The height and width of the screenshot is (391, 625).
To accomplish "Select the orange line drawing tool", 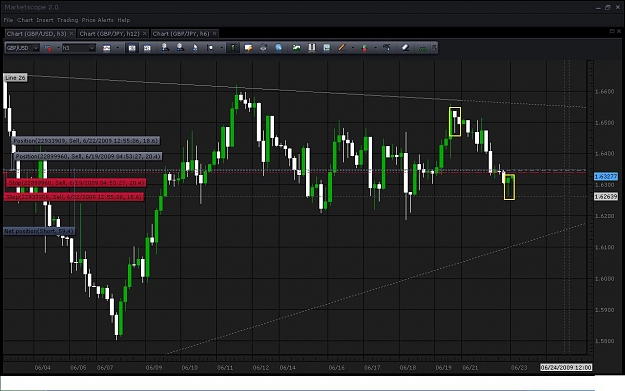I will pos(342,48).
